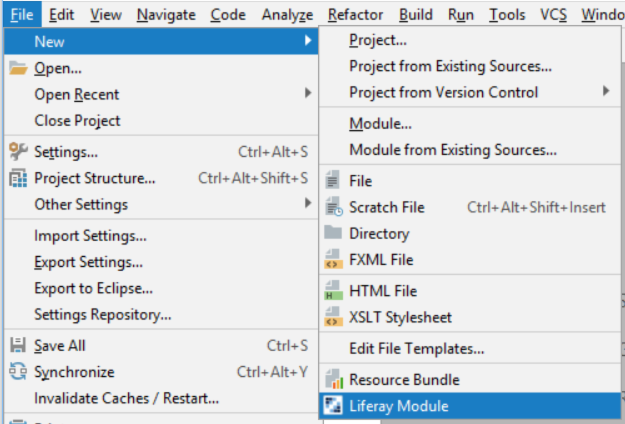Viewport: 625px width, 424px height.
Task: Expand the Other Settings submenu arrow
Action: click(x=308, y=203)
